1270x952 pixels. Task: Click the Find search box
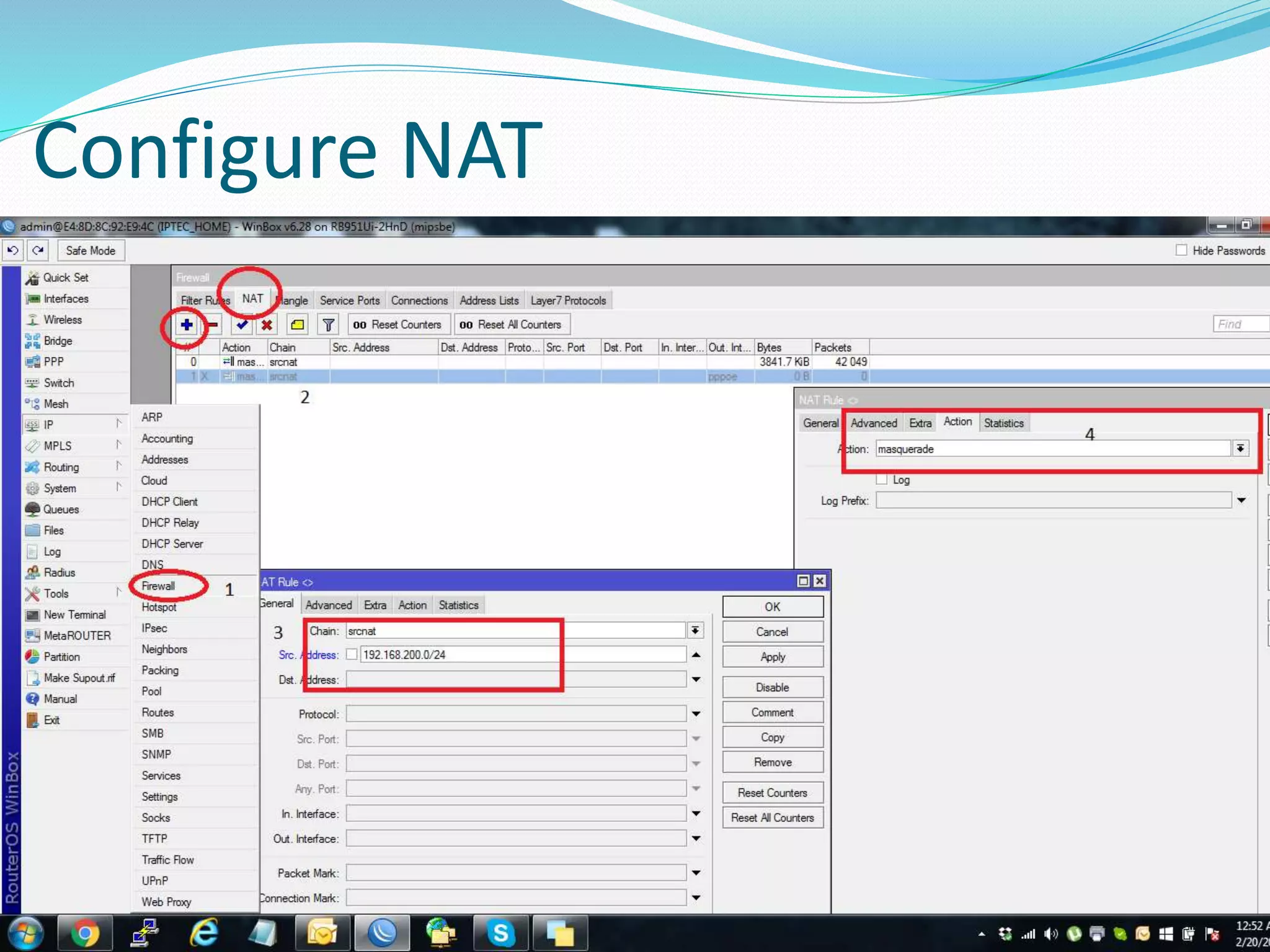1241,324
